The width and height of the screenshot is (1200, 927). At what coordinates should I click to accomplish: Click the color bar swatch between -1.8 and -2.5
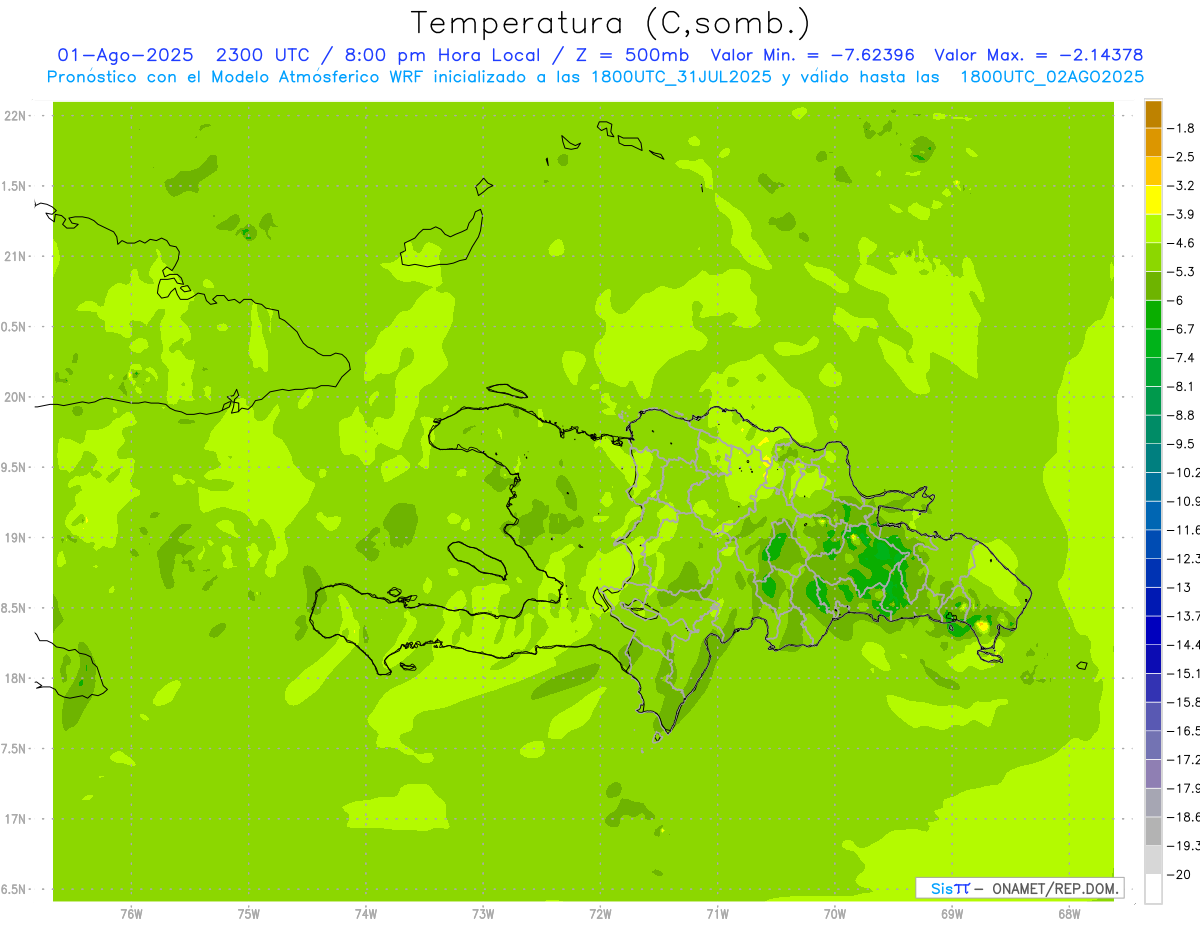pos(1153,143)
